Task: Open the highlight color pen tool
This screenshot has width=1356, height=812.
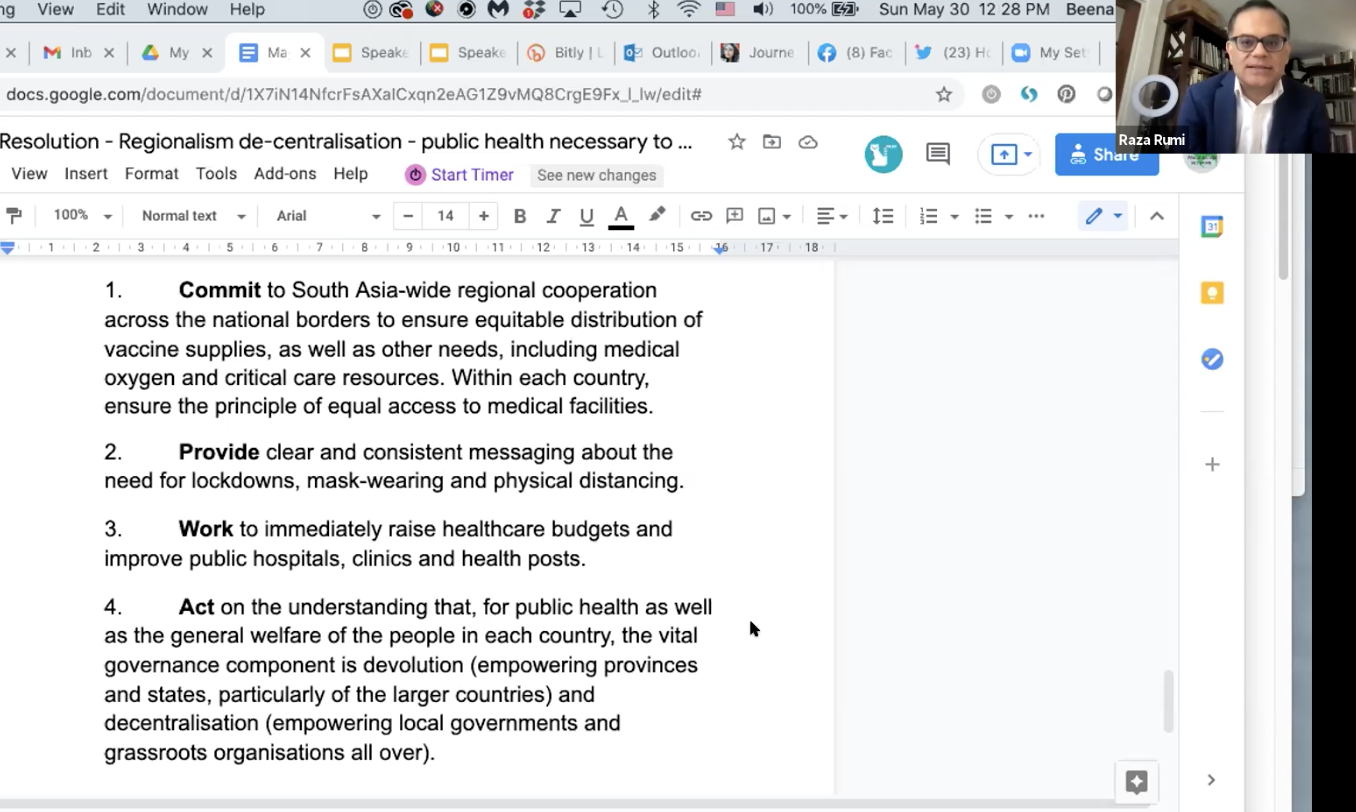Action: click(x=657, y=216)
